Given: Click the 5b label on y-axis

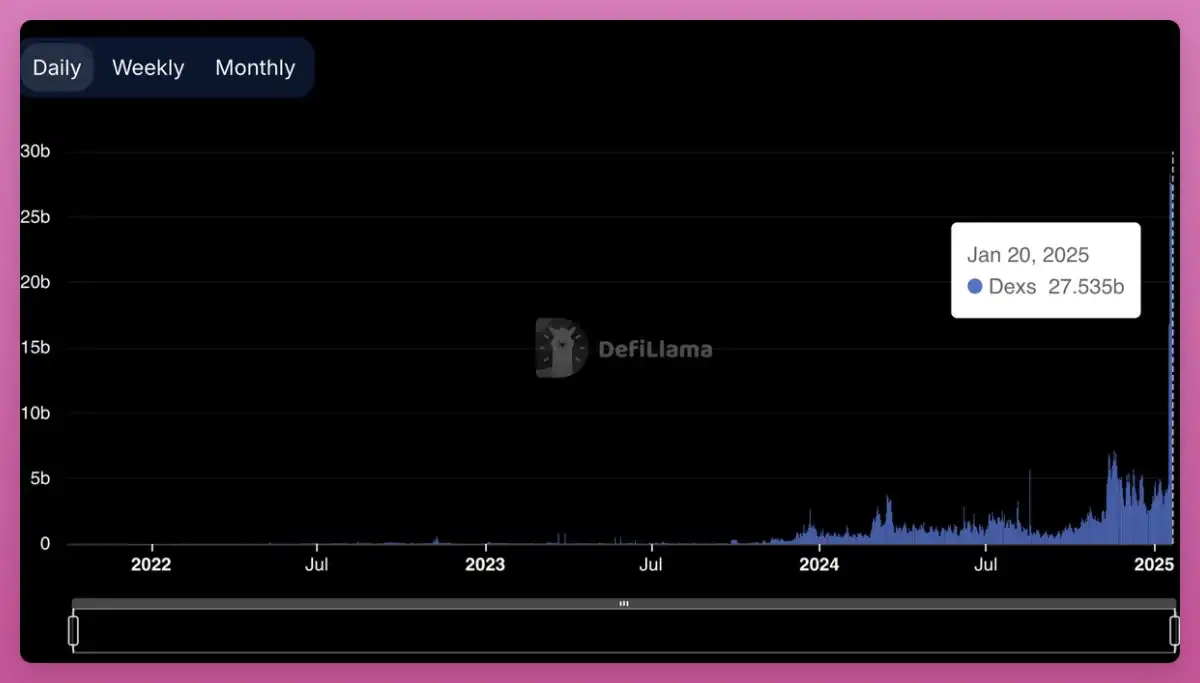Looking at the screenshot, I should tap(39, 479).
